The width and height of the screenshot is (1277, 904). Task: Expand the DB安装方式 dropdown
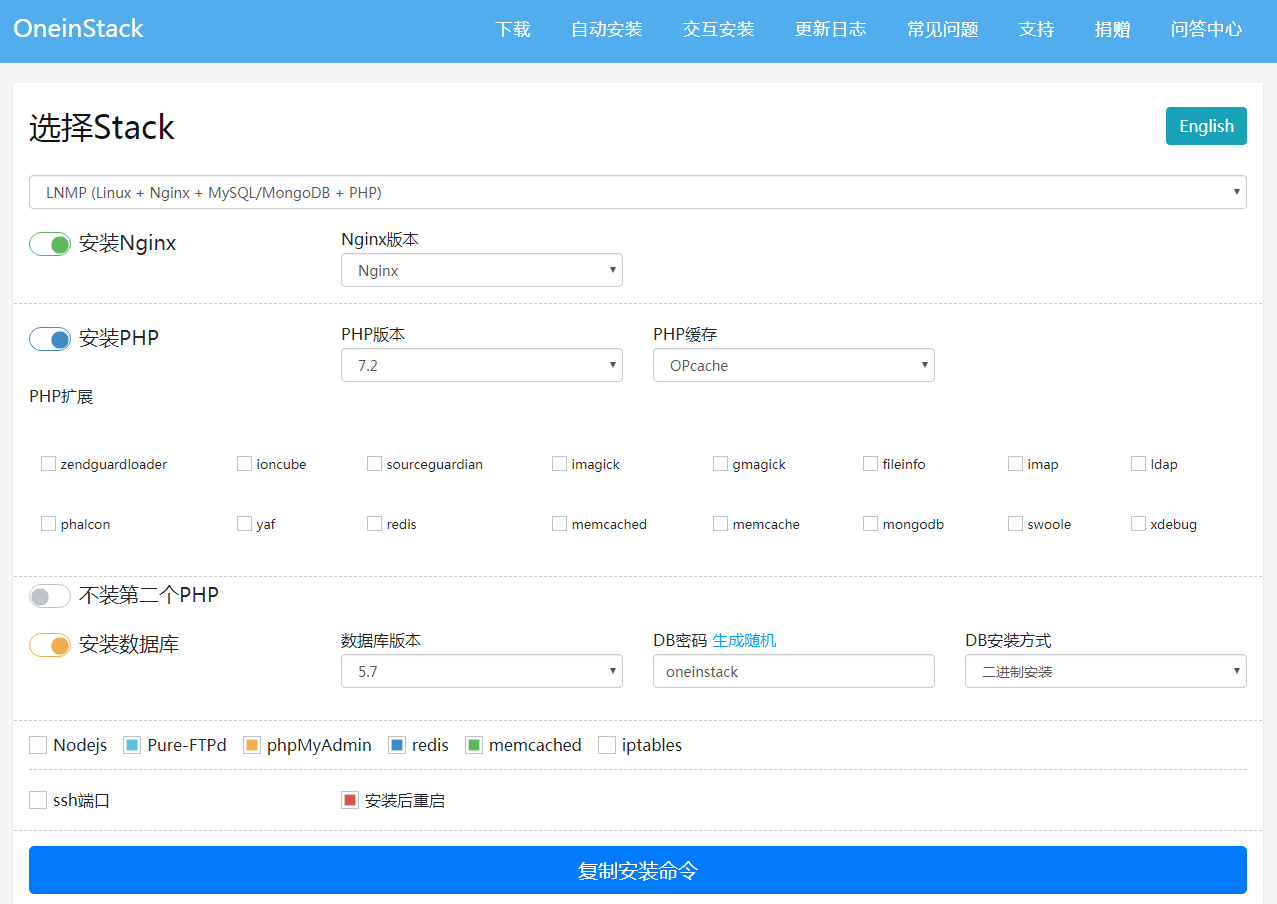(1105, 672)
